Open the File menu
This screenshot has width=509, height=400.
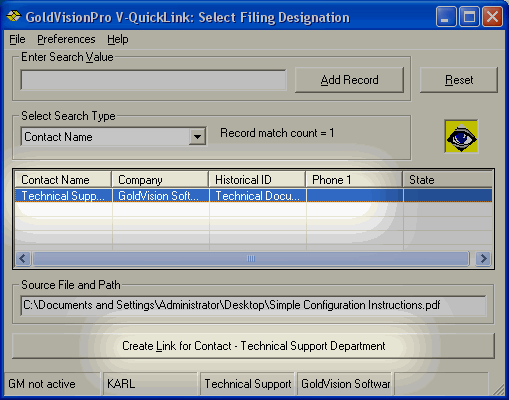coord(17,39)
